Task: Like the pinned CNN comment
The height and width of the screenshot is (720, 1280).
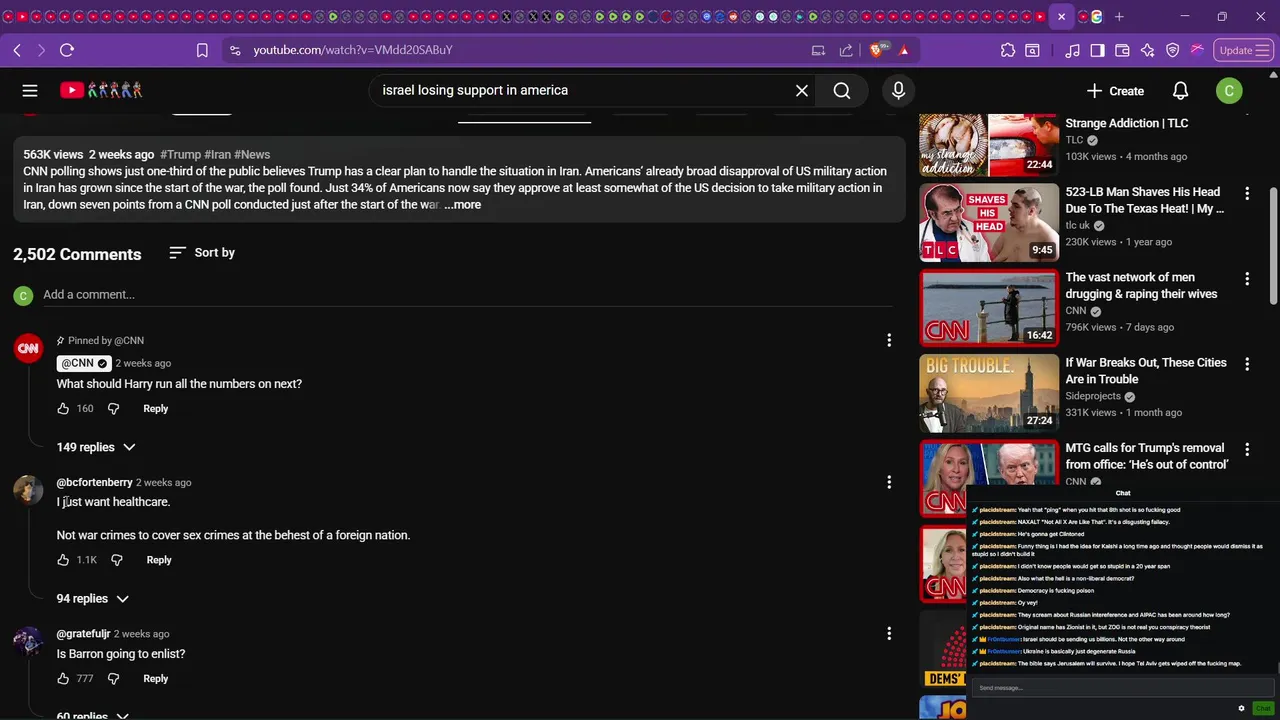Action: (63, 408)
